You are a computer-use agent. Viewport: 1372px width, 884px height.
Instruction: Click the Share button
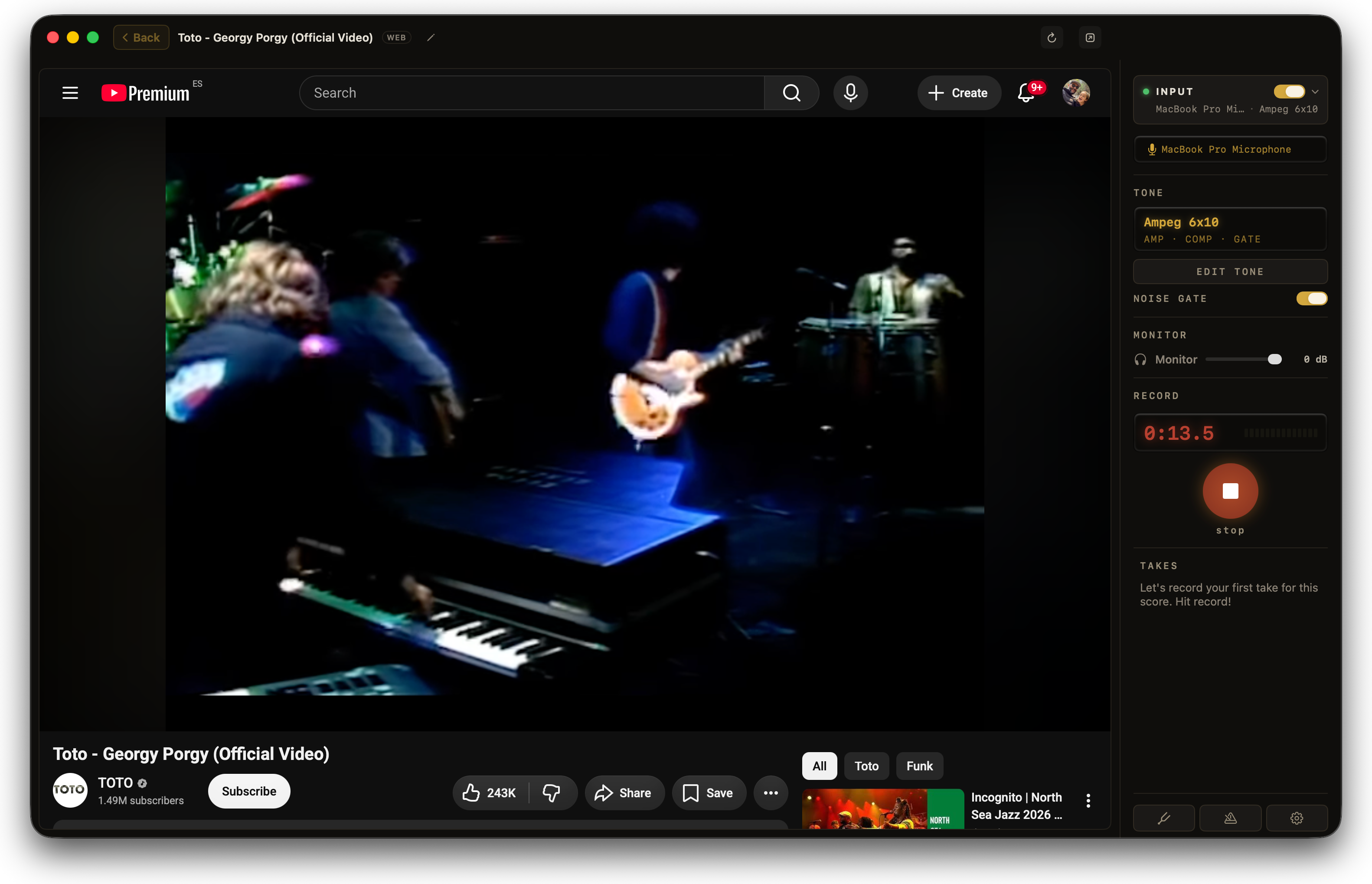pyautogui.click(x=624, y=793)
